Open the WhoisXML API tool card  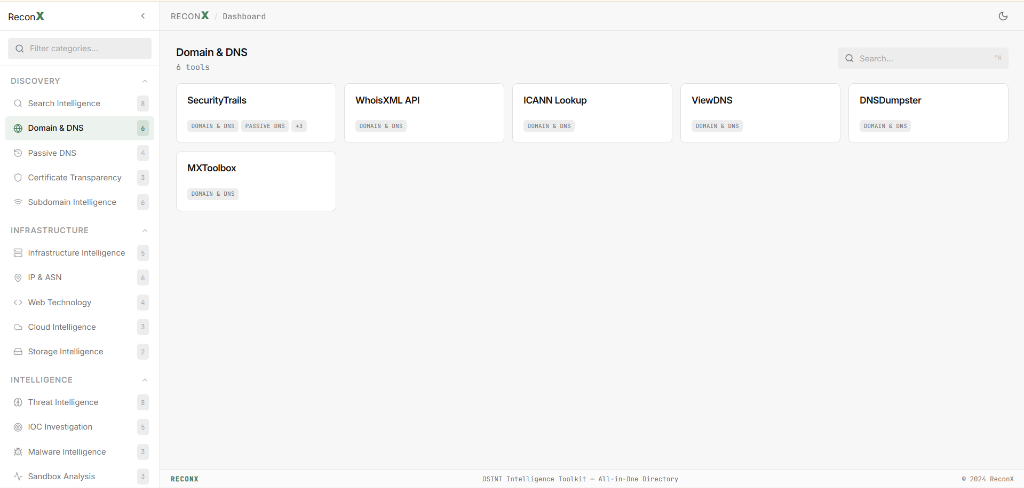click(x=424, y=113)
